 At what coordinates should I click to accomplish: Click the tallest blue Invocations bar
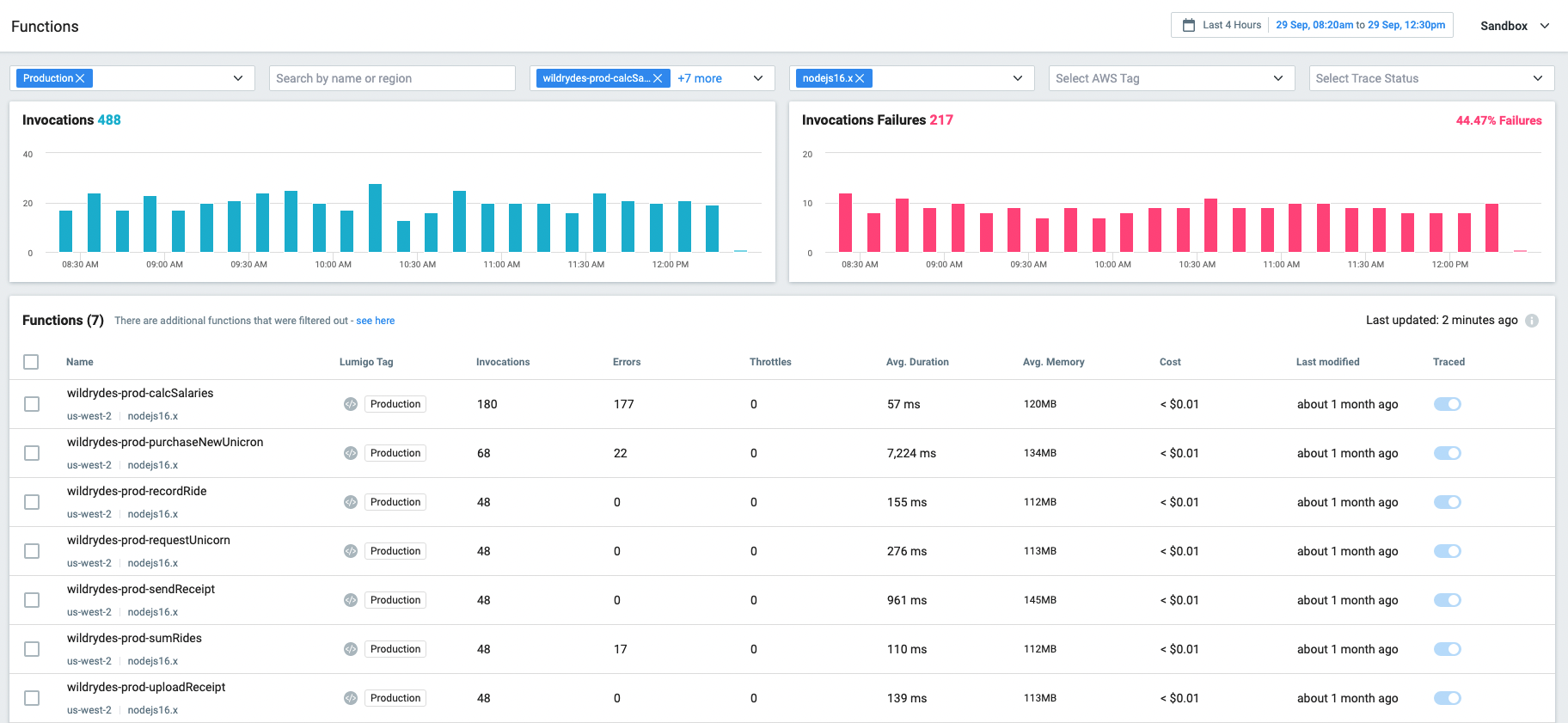(x=375, y=218)
